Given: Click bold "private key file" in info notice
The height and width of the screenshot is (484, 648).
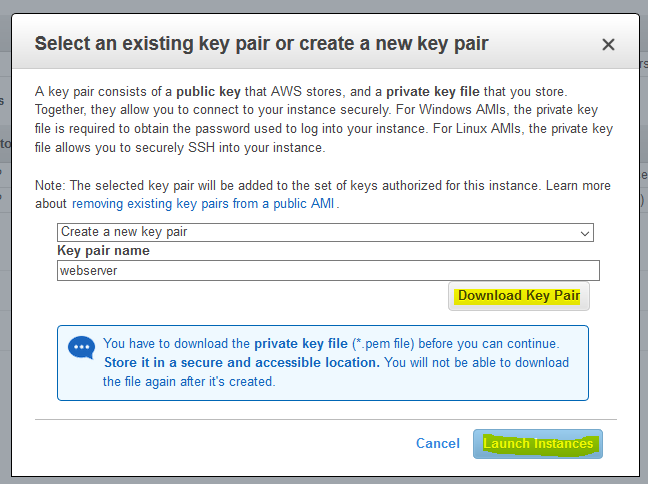Looking at the screenshot, I should click(301, 344).
